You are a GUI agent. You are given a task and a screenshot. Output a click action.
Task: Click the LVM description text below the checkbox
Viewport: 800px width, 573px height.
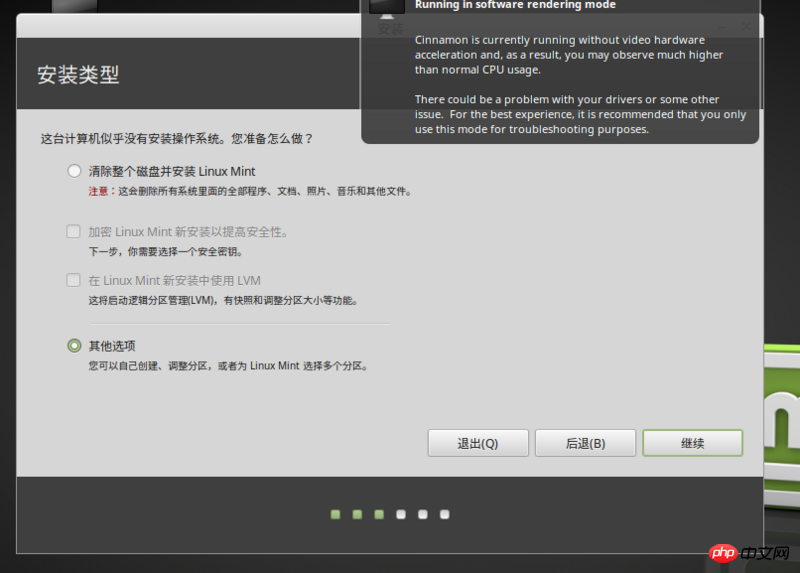point(223,301)
